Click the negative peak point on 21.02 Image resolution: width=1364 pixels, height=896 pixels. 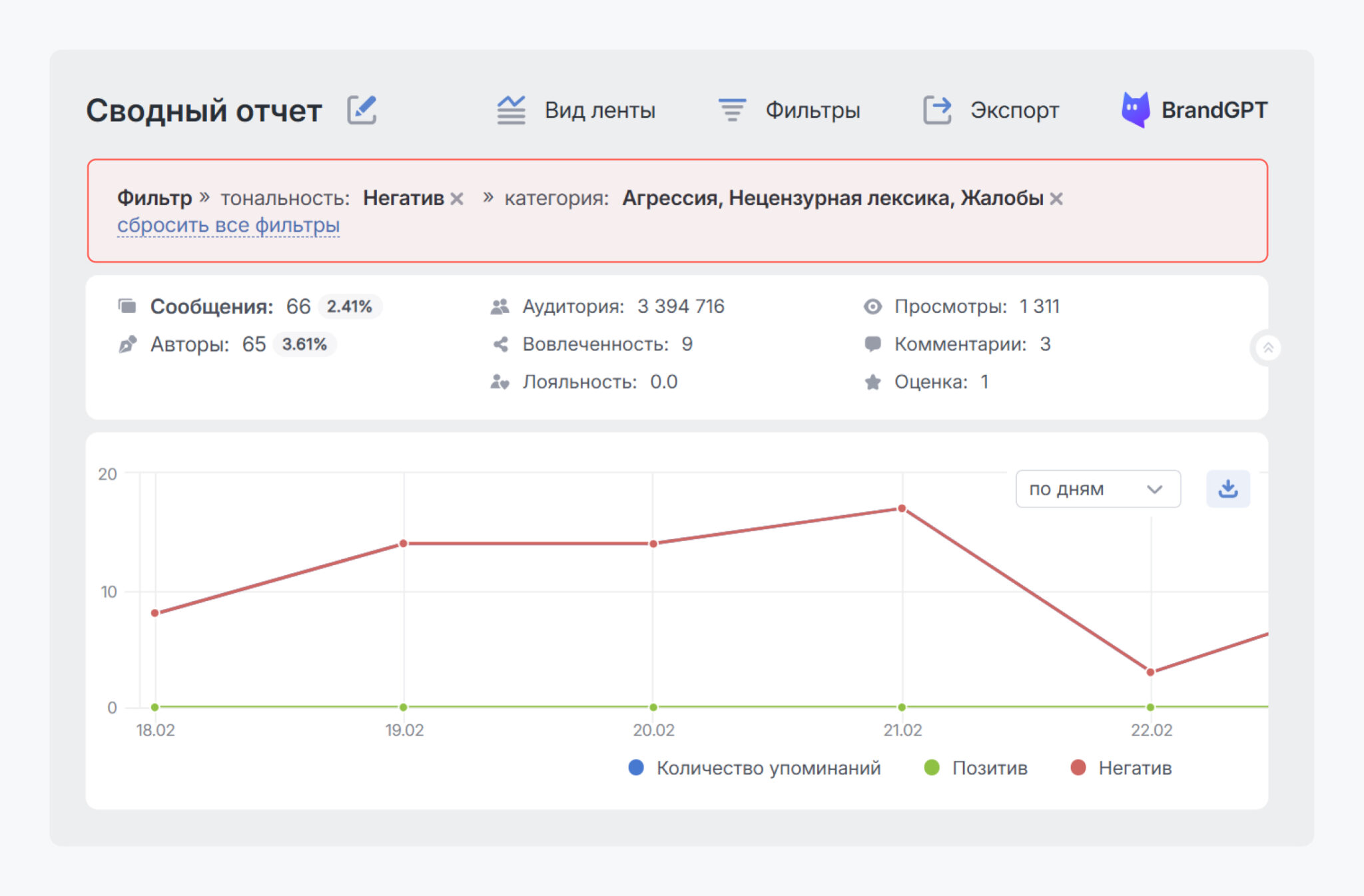(902, 509)
